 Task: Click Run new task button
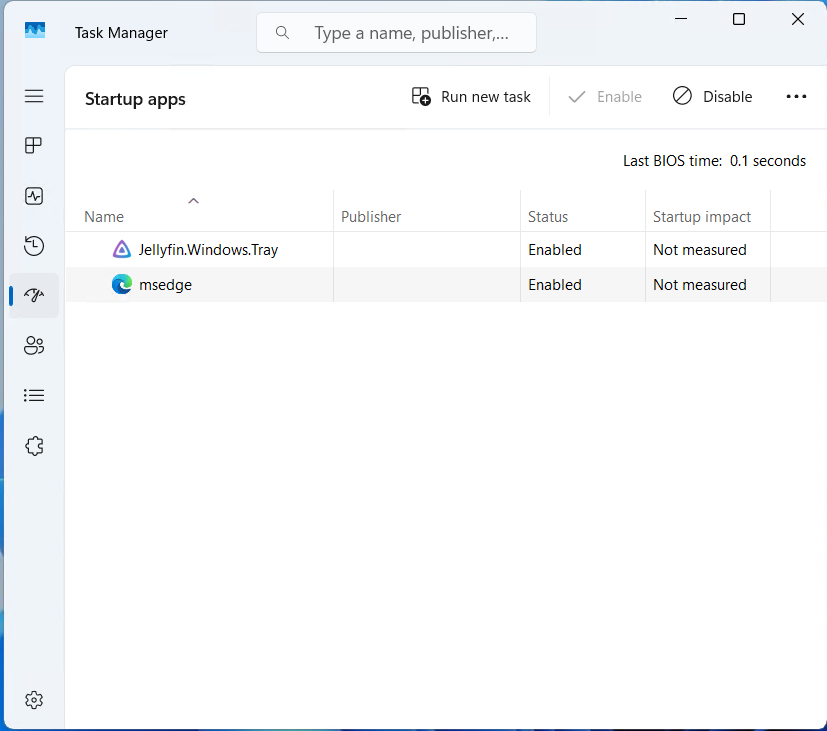click(x=471, y=97)
